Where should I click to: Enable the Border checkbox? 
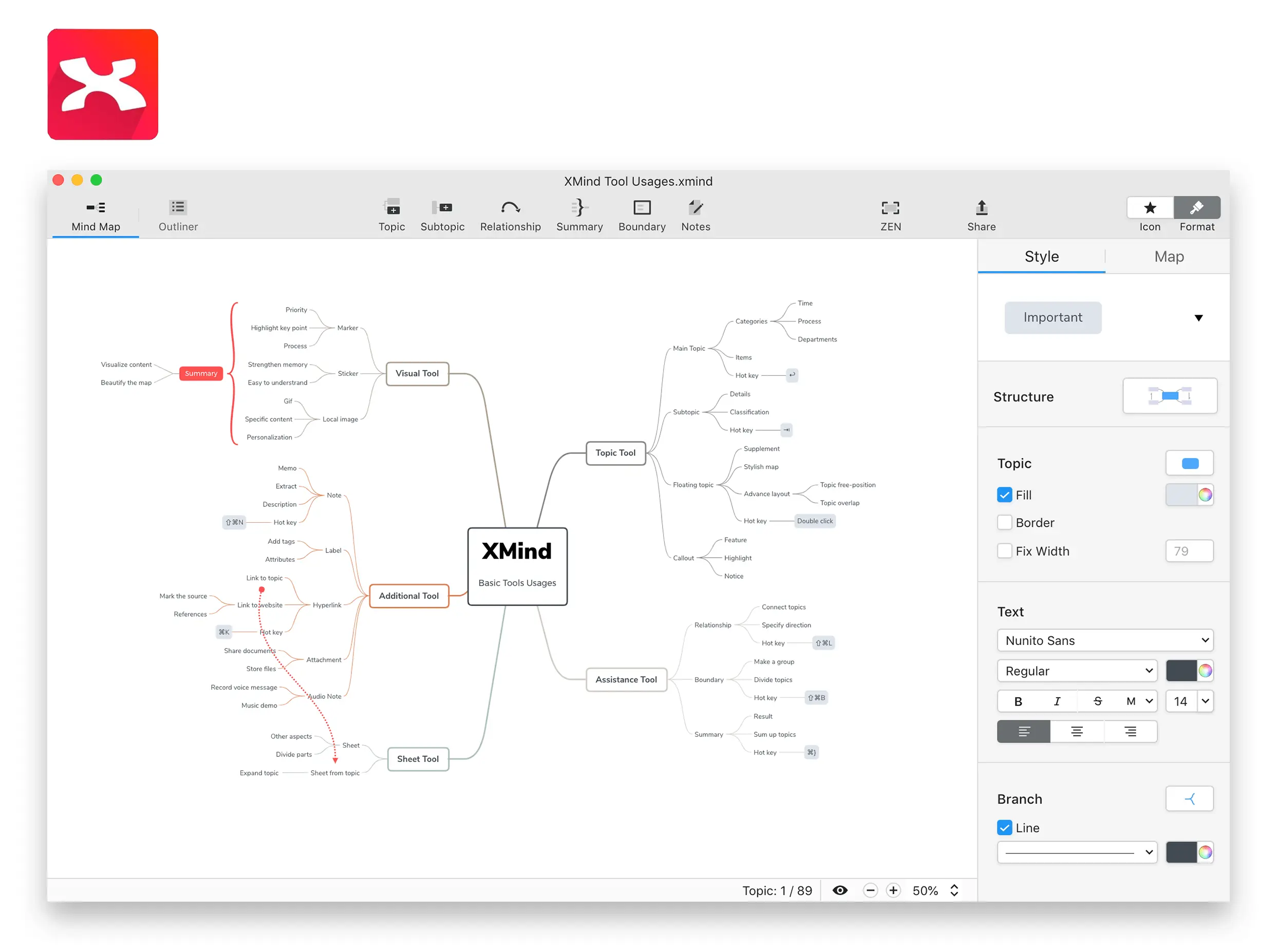pos(1004,522)
